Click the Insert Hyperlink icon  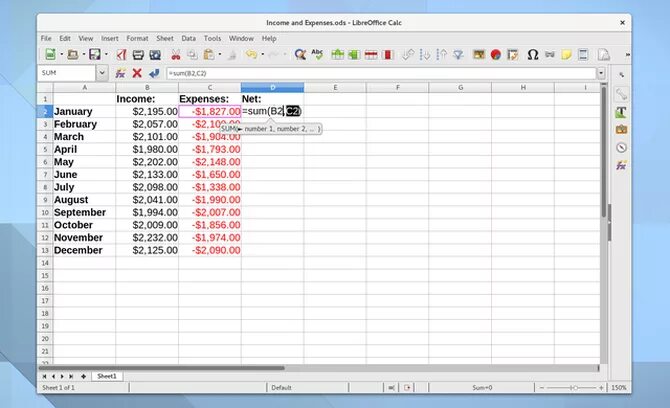tap(550, 54)
